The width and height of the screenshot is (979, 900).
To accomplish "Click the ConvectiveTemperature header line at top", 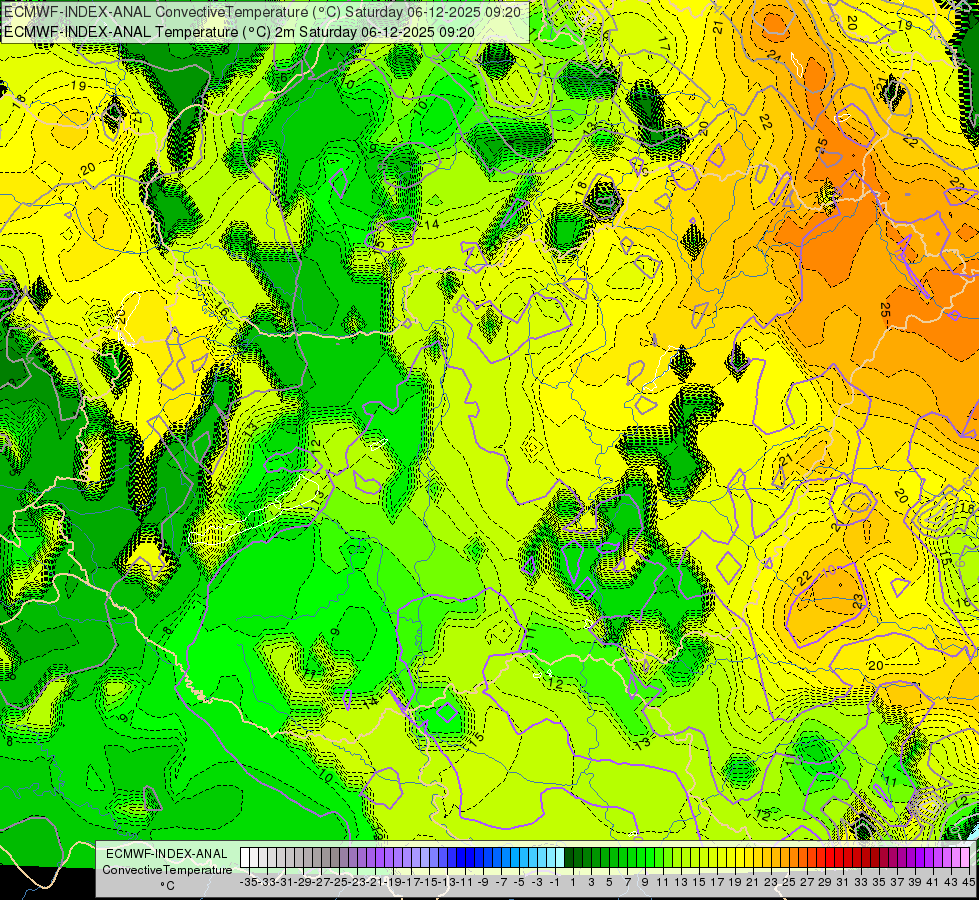I will point(263,11).
